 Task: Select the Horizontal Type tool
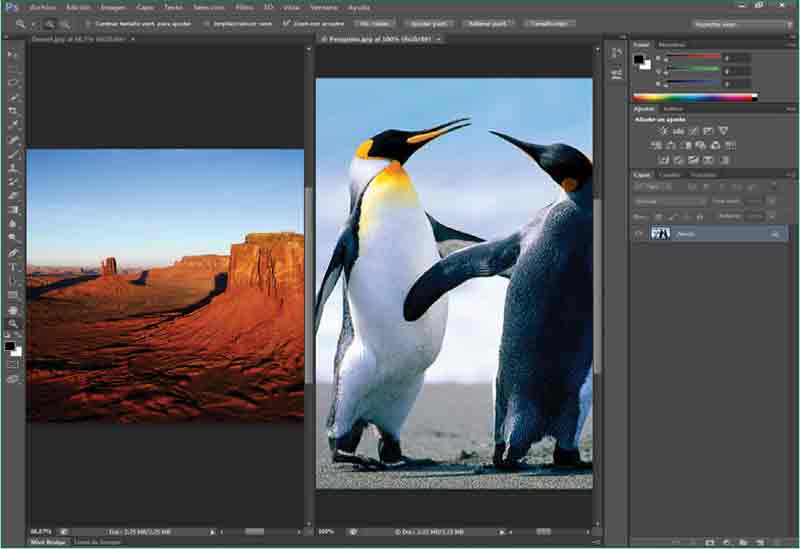(x=13, y=267)
